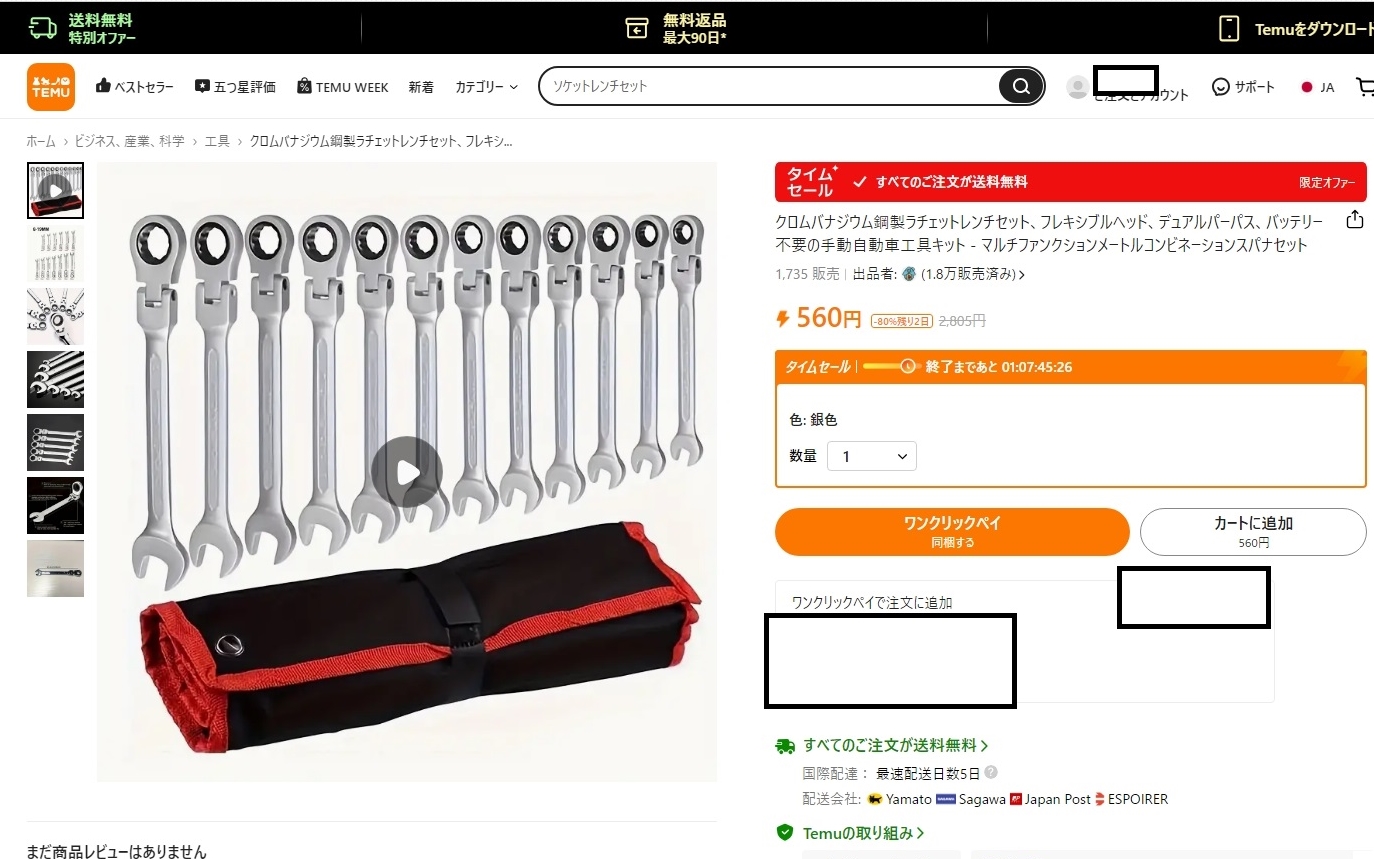Image resolution: width=1374 pixels, height=859 pixels.
Task: Click the share icon beside product title
Action: tap(1355, 220)
